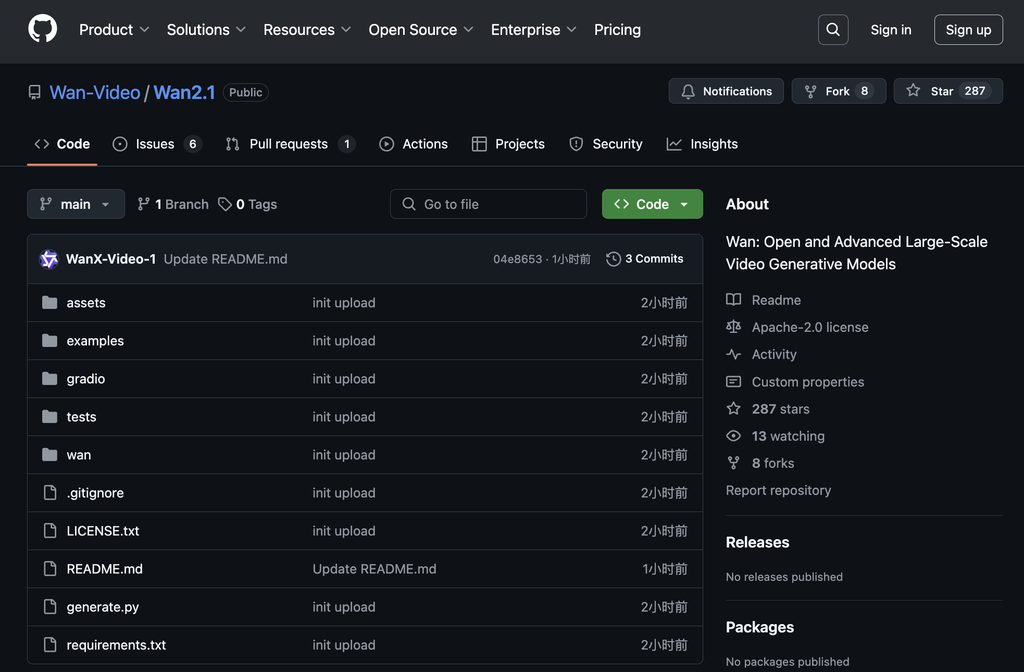Open the Pricing page
The image size is (1024, 672).
(617, 29)
